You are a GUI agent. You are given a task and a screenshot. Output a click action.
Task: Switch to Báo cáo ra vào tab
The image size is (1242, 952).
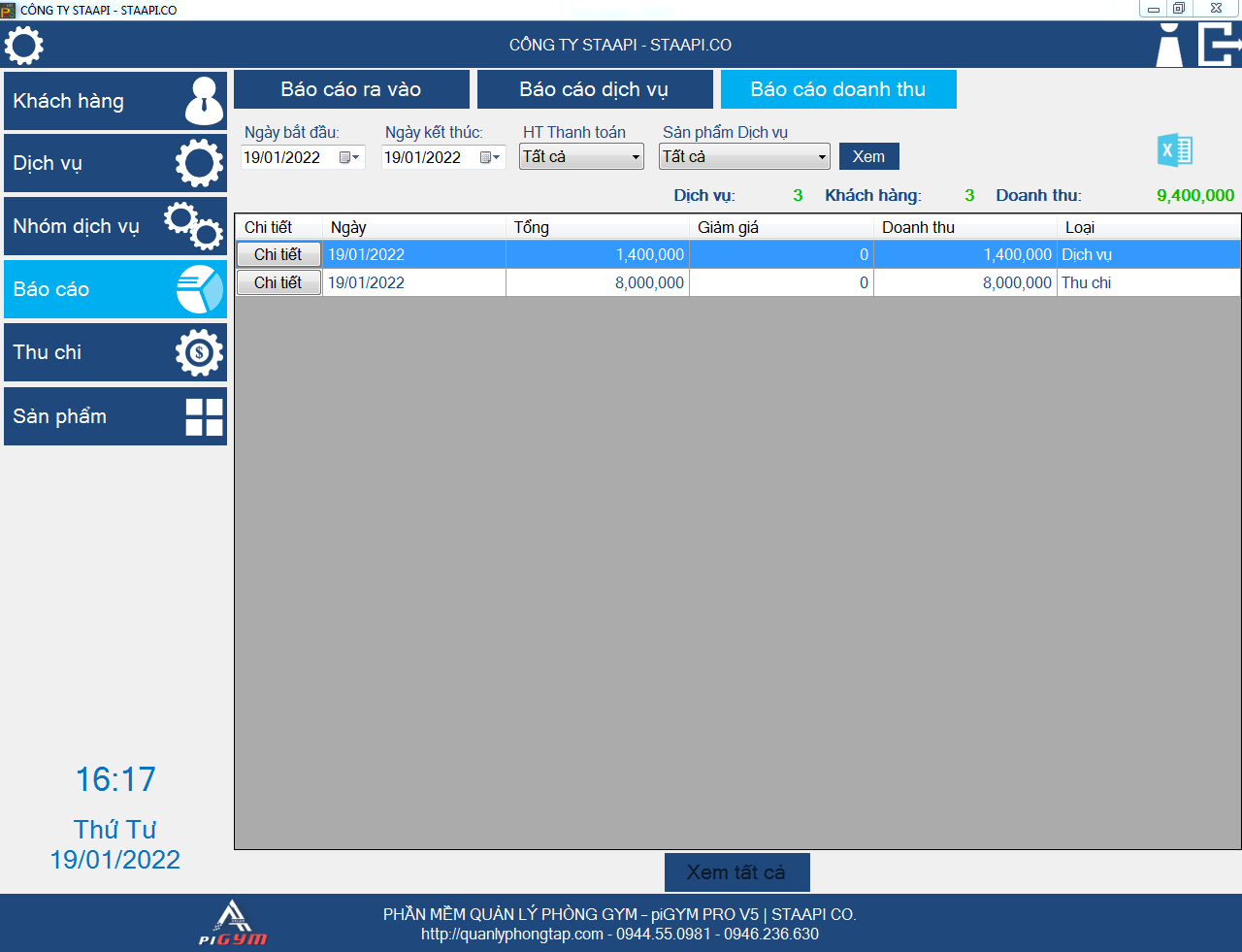tap(351, 89)
